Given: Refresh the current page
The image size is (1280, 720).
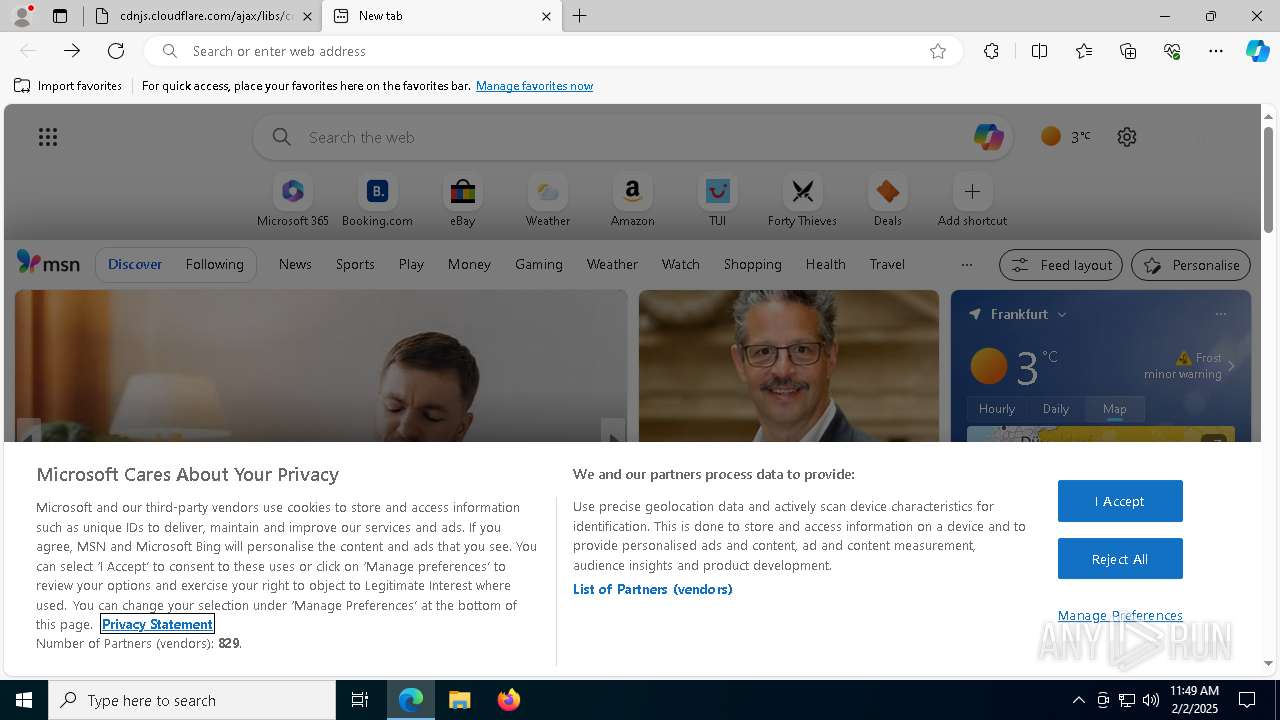Looking at the screenshot, I should [116, 51].
